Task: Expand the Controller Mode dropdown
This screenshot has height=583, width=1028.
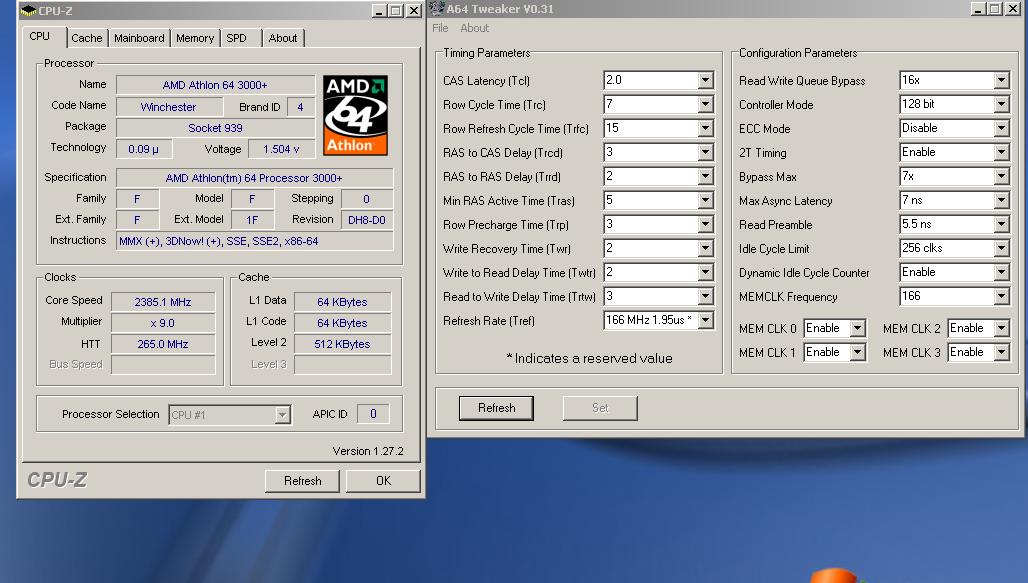Action: point(1001,104)
